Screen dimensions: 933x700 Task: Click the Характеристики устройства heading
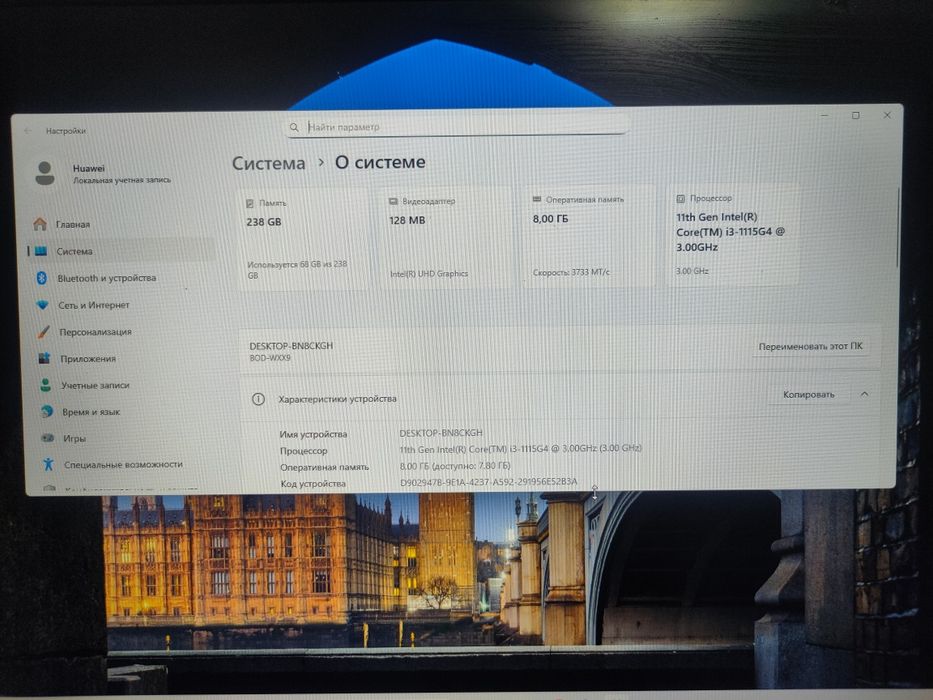[x=337, y=399]
